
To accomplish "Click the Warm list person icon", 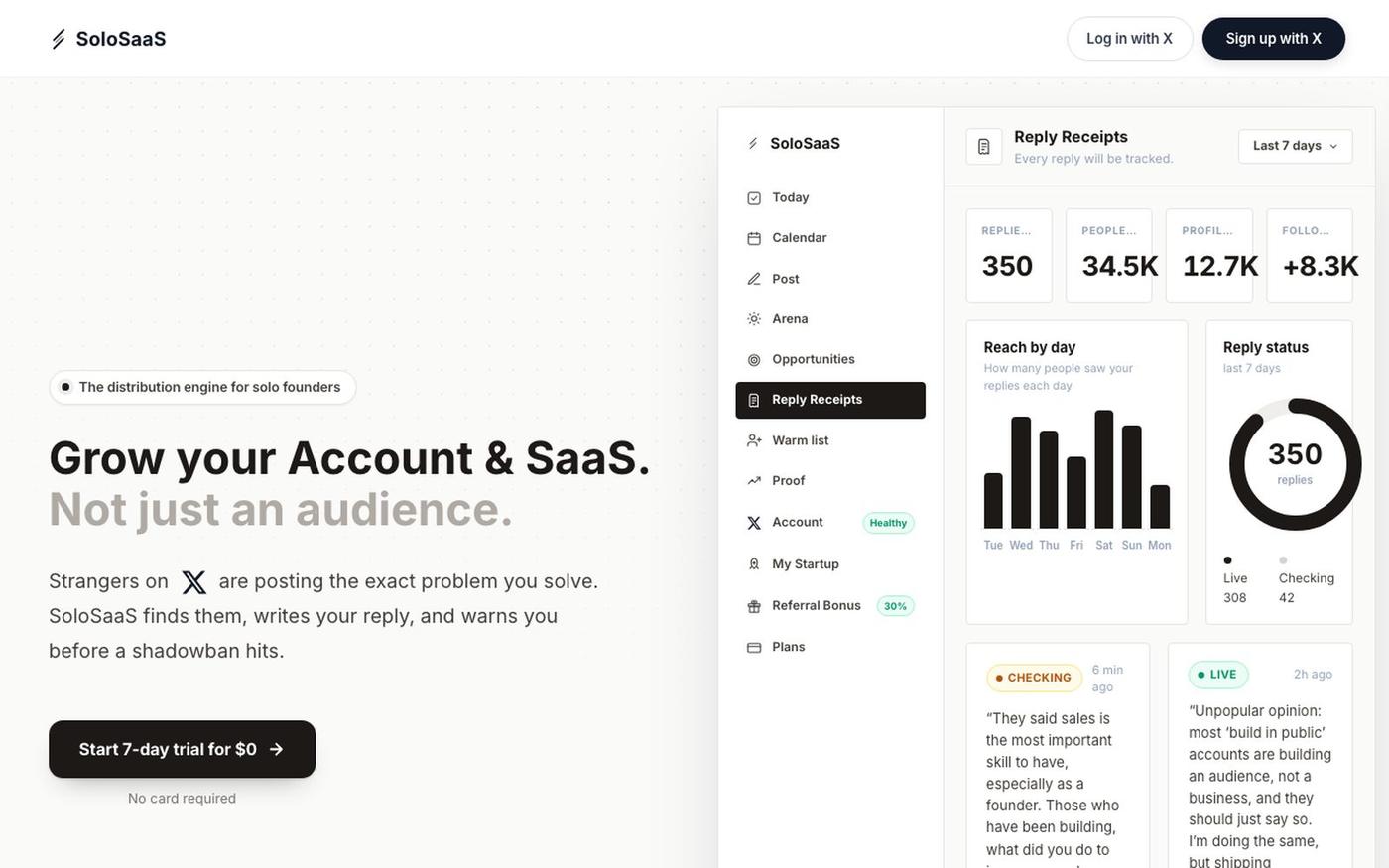I will [754, 440].
